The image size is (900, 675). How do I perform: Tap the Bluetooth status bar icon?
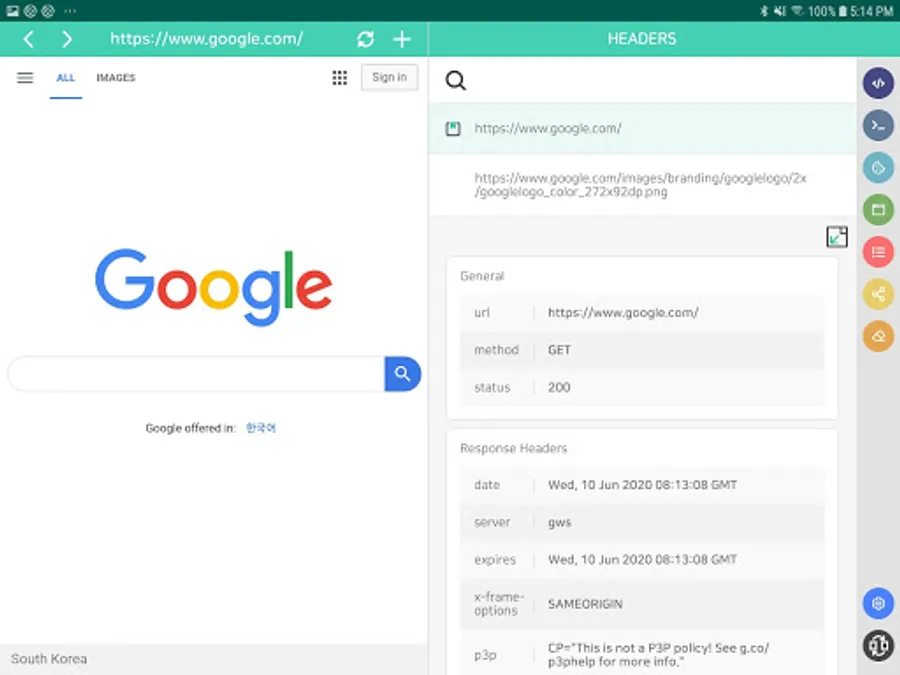(764, 11)
